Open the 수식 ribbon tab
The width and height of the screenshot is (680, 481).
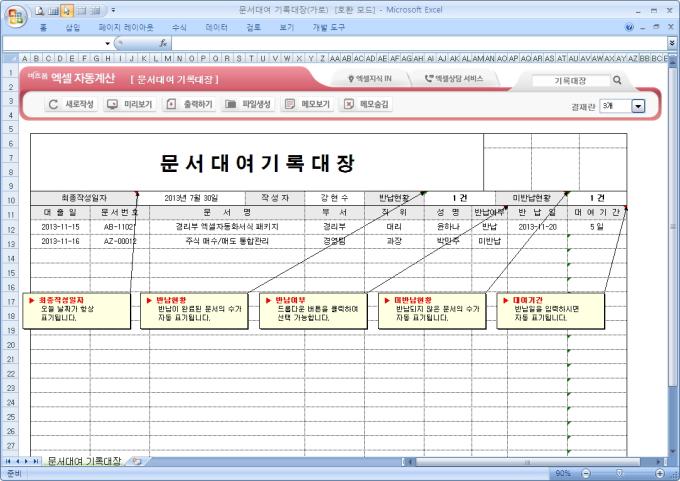coord(179,28)
